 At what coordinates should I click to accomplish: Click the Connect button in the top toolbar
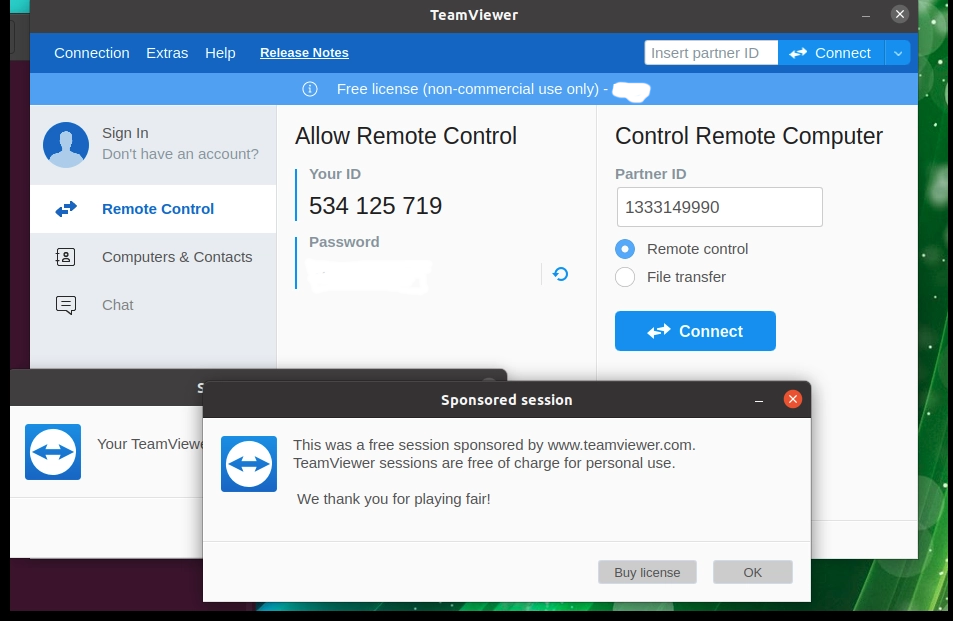pos(831,53)
